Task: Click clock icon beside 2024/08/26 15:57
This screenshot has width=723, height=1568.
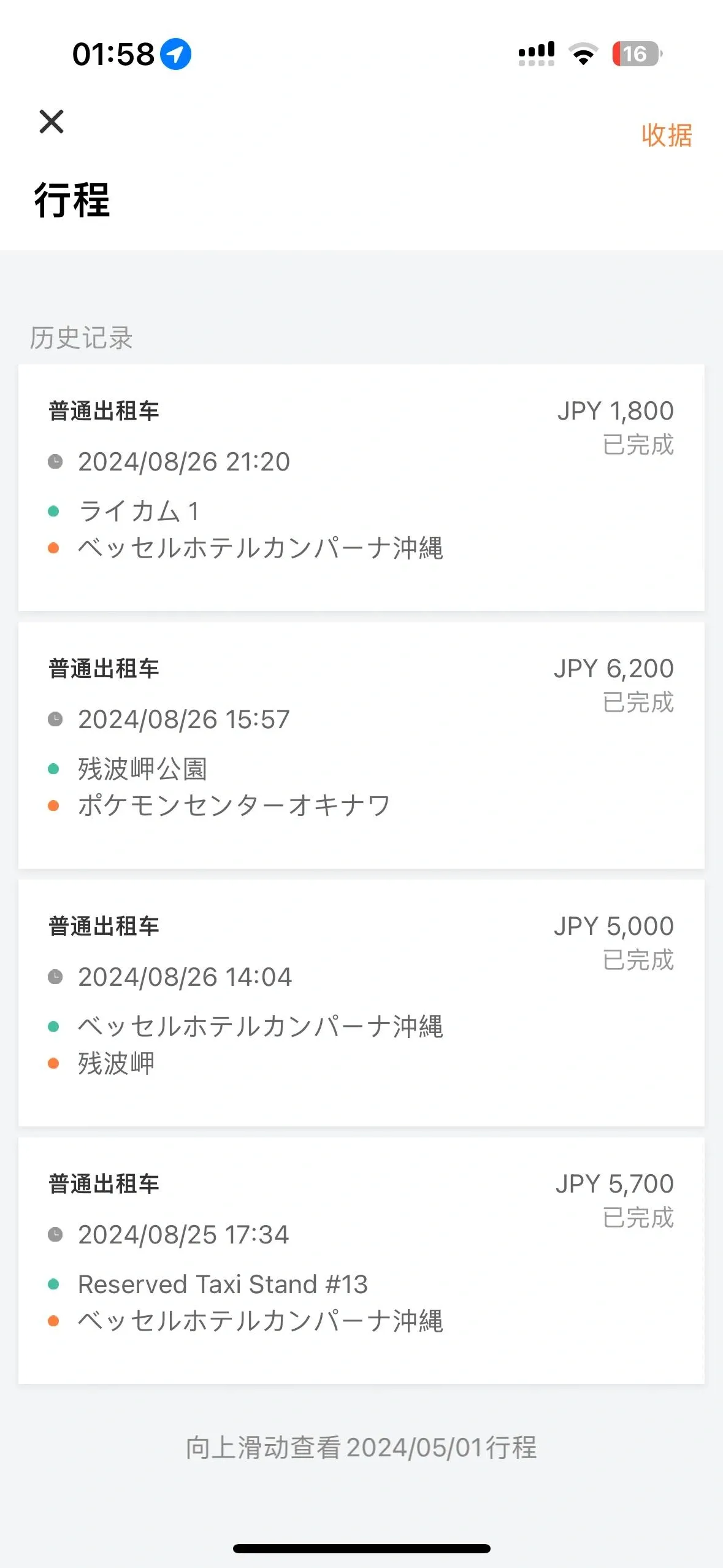Action: click(55, 719)
